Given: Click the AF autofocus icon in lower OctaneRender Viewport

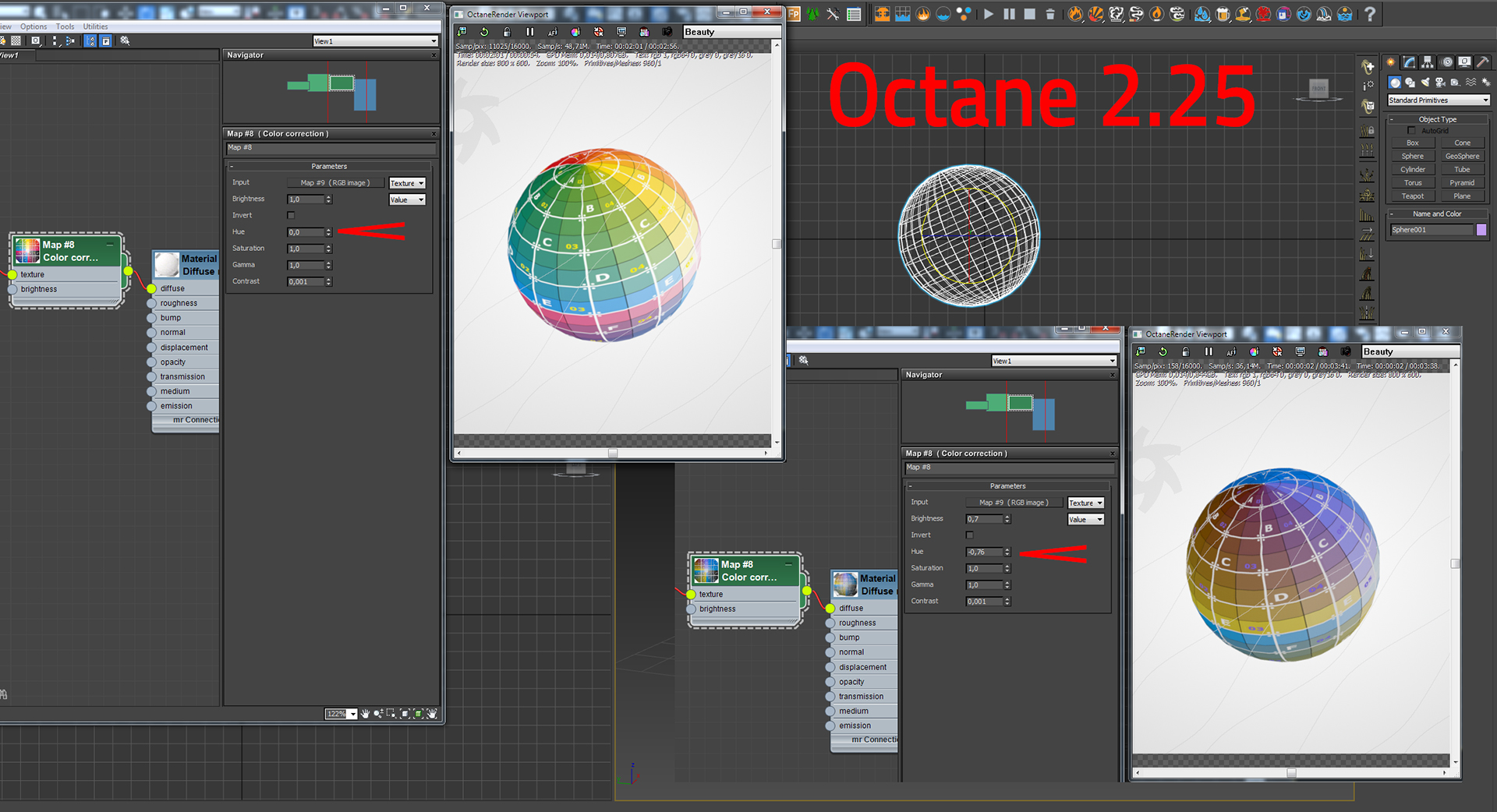Looking at the screenshot, I should coord(1231,351).
